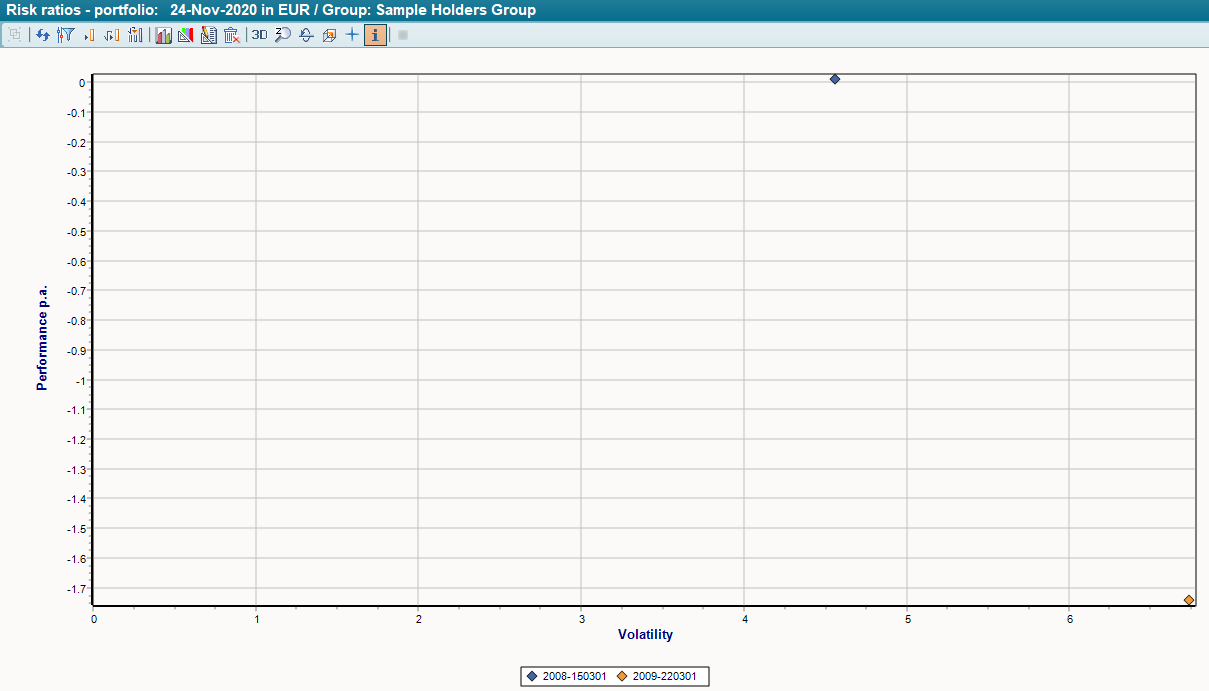Image resolution: width=1209 pixels, height=691 pixels.
Task: Toggle the 3D chart view
Action: point(260,35)
